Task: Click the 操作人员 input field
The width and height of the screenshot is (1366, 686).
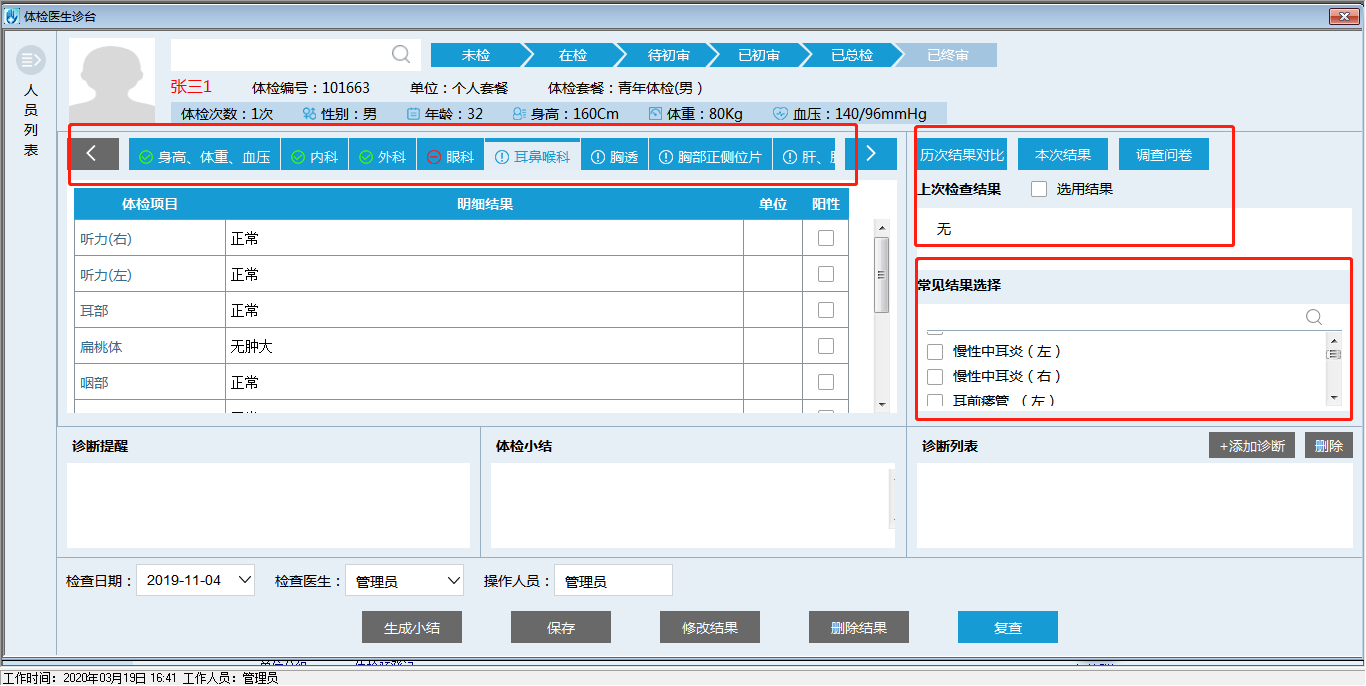Action: coord(613,581)
